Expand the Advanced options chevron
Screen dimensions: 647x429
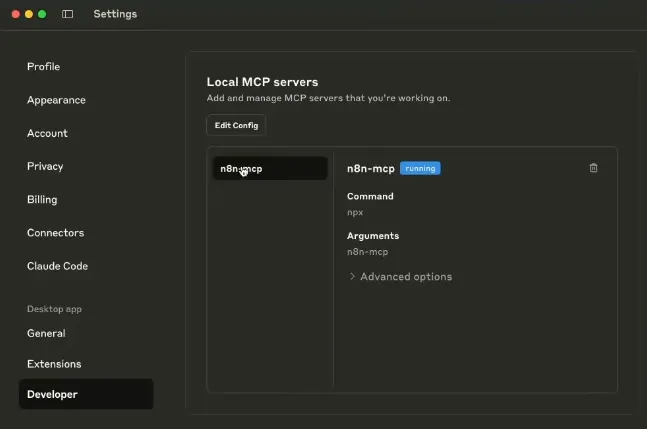coord(352,276)
